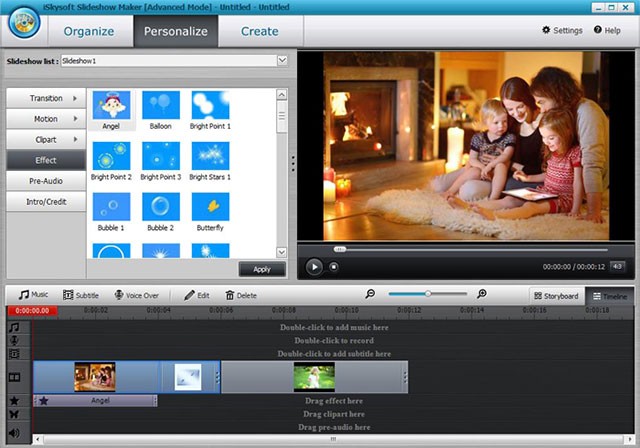Image resolution: width=640 pixels, height=448 pixels.
Task: Click "Double-click to add music here" text
Action: [x=334, y=327]
